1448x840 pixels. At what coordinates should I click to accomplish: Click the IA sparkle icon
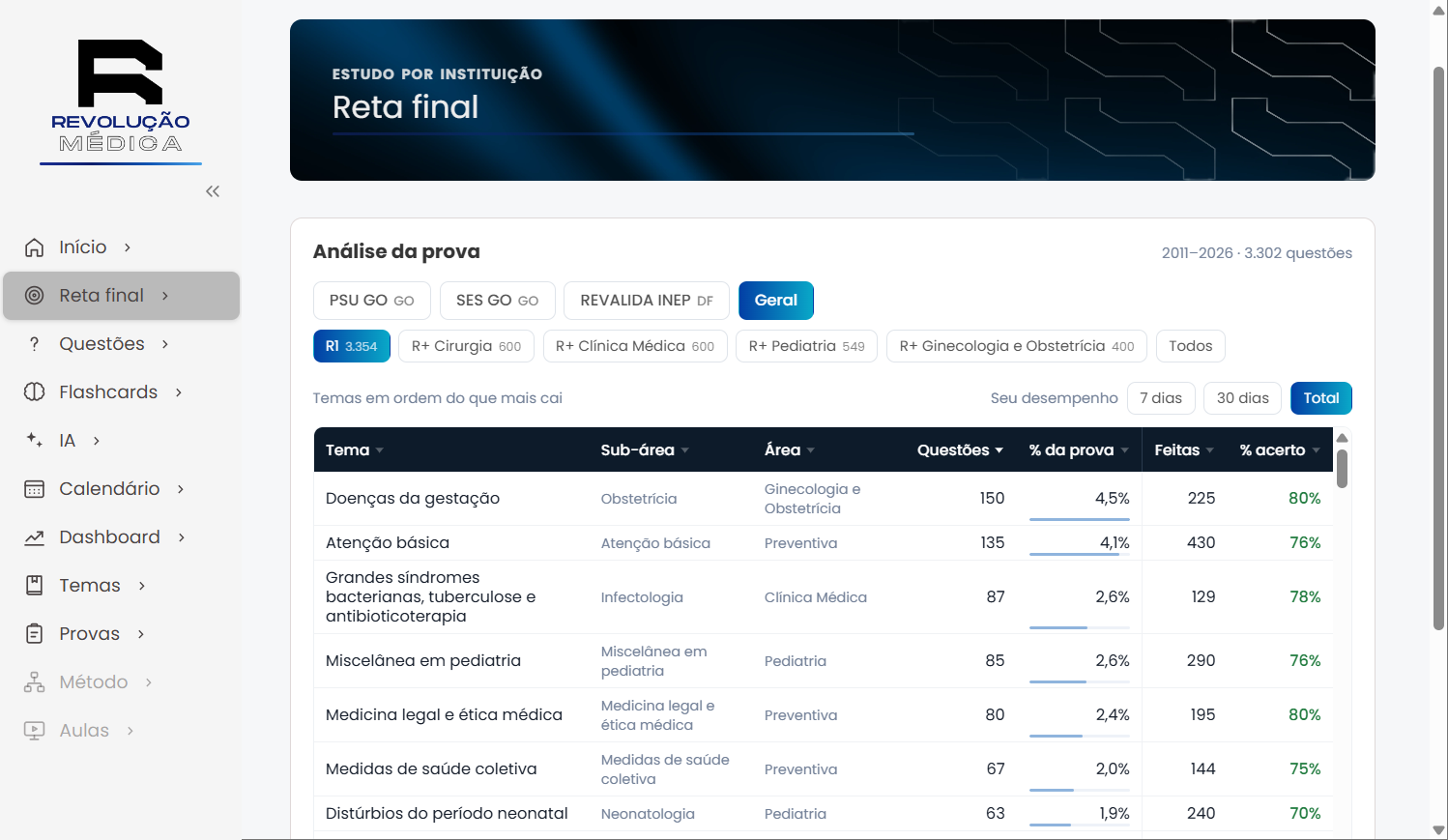[34, 441]
